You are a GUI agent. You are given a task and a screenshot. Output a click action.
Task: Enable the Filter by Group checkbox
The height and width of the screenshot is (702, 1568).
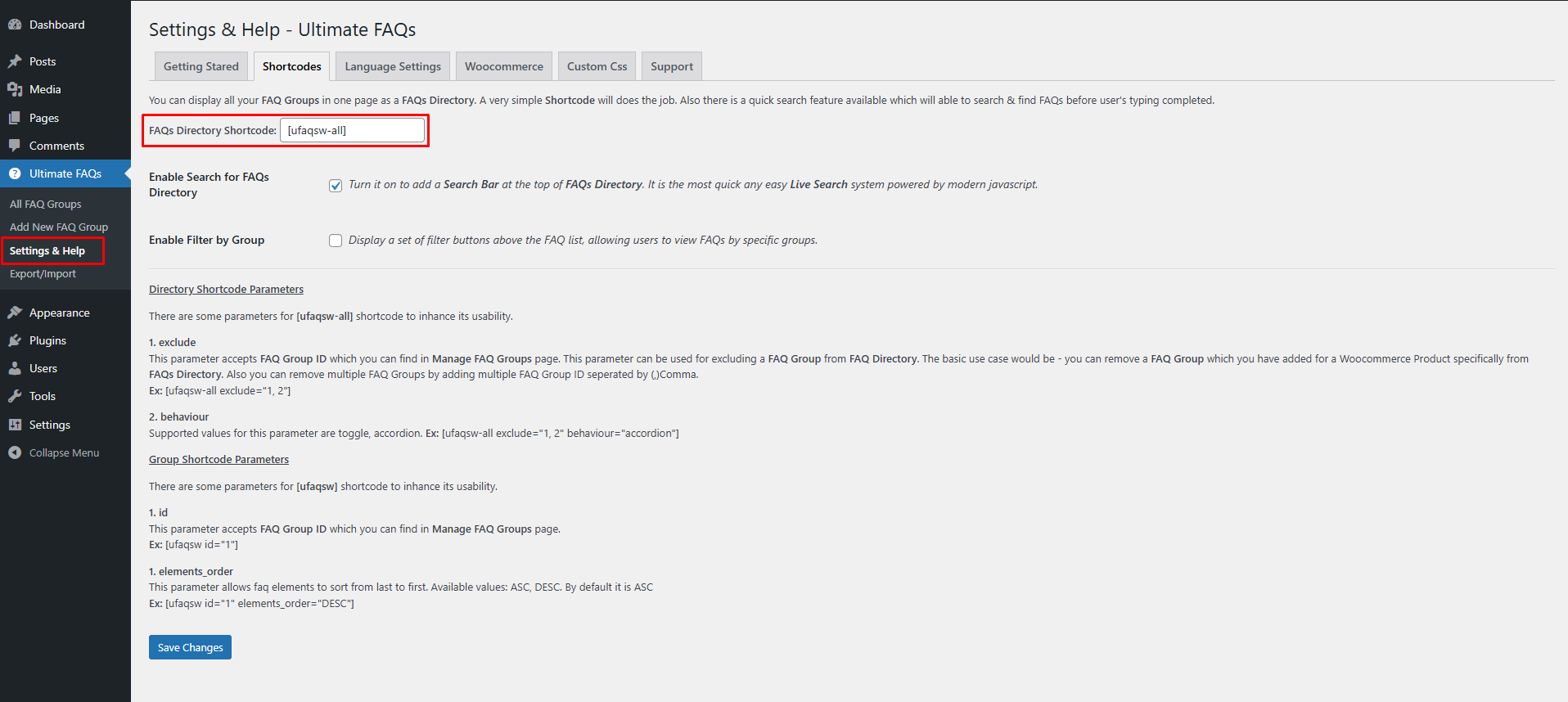(336, 241)
